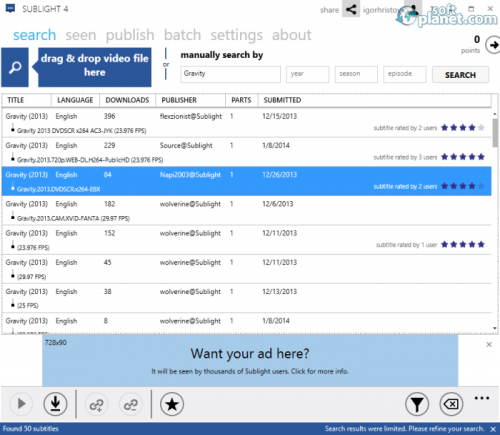The height and width of the screenshot is (435, 500).
Task: Dismiss the search results limited message
Action: (x=493, y=429)
